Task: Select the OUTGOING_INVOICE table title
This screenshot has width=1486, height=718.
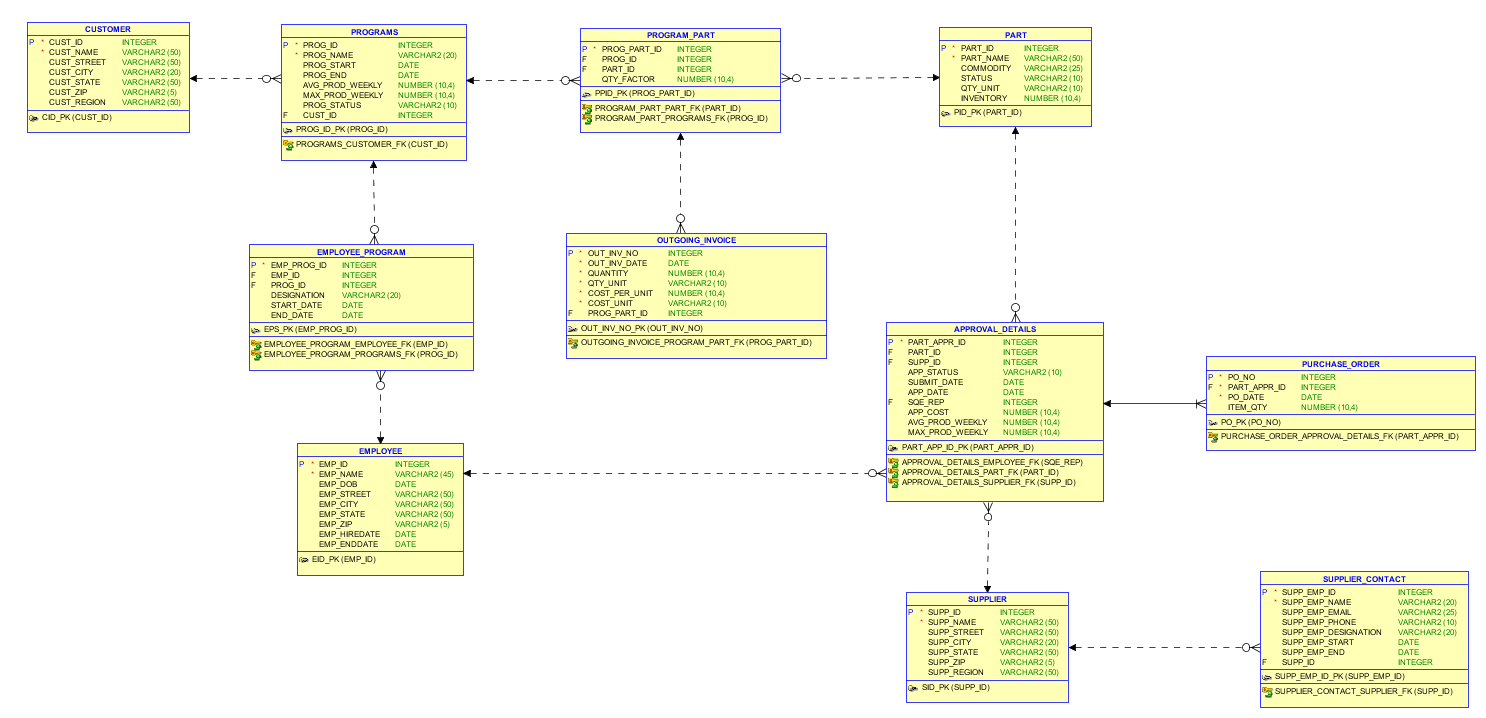Action: (696, 240)
